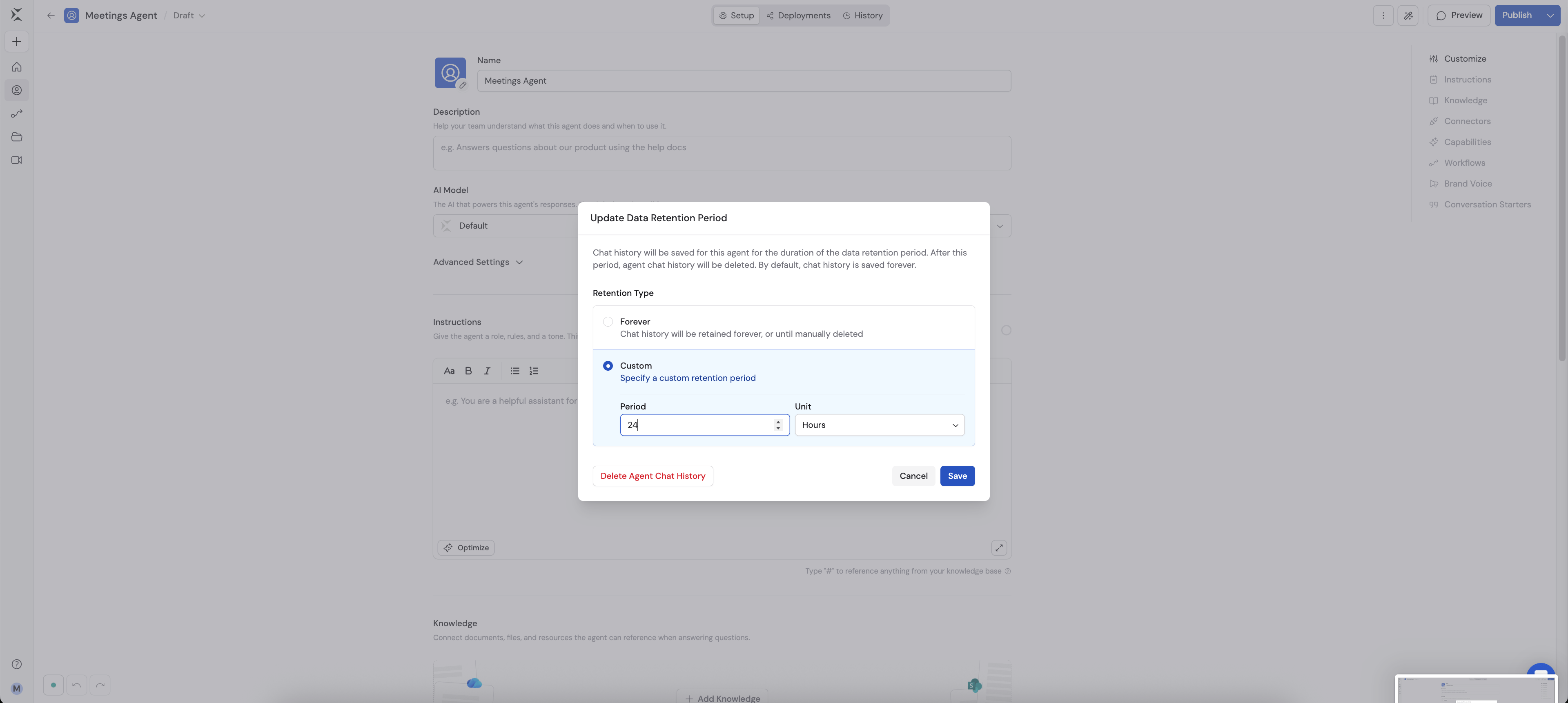This screenshot has width=1568, height=703.
Task: Click the magic wand icon button
Action: point(1408,15)
